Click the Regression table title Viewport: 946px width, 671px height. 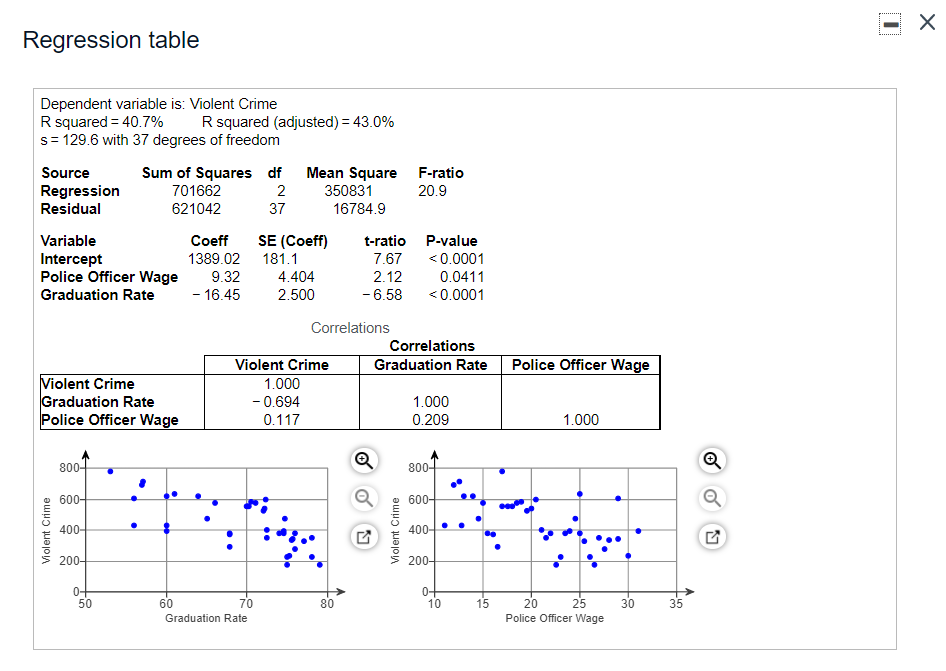(x=111, y=40)
